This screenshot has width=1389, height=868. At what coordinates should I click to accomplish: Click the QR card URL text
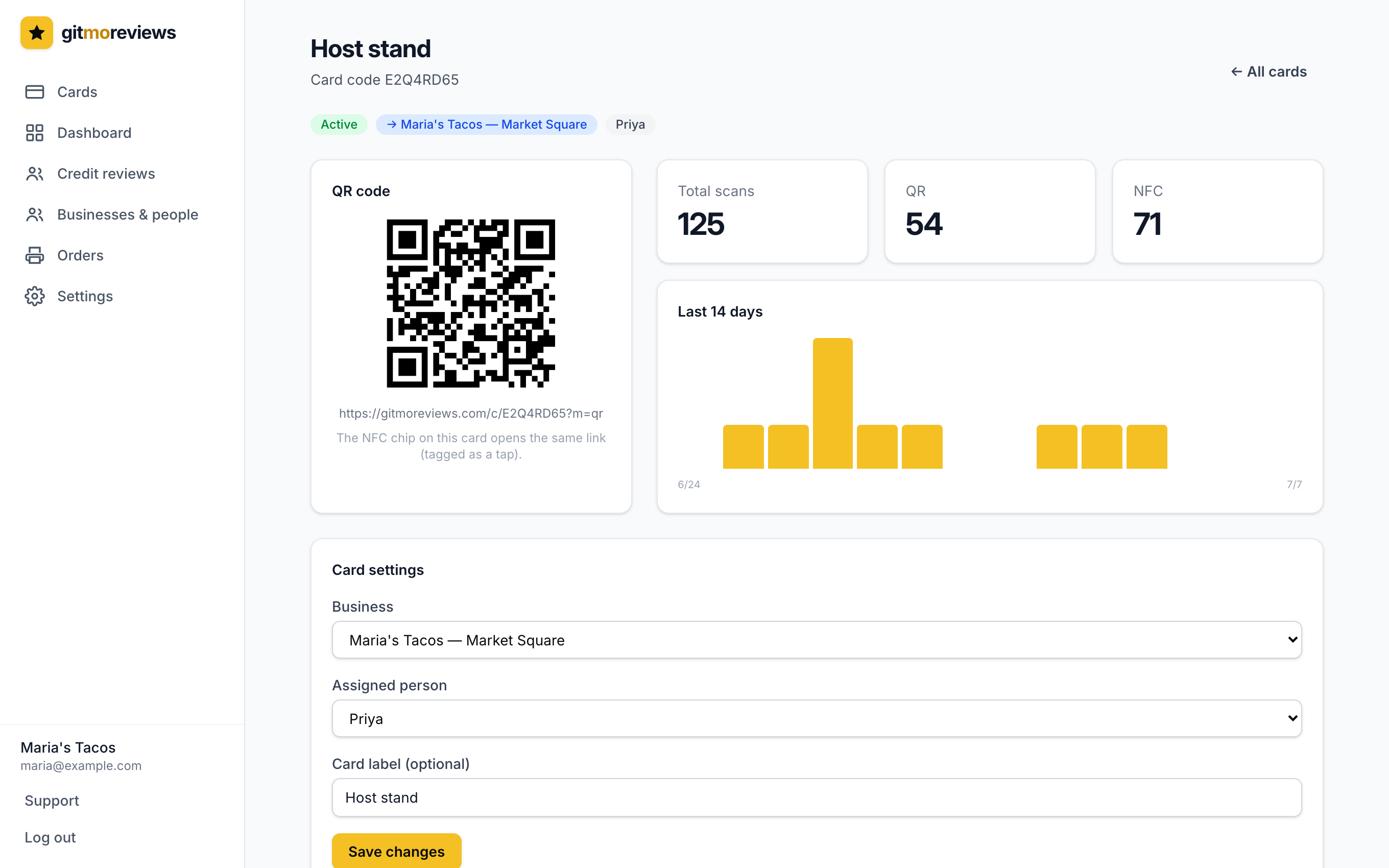pyautogui.click(x=471, y=414)
